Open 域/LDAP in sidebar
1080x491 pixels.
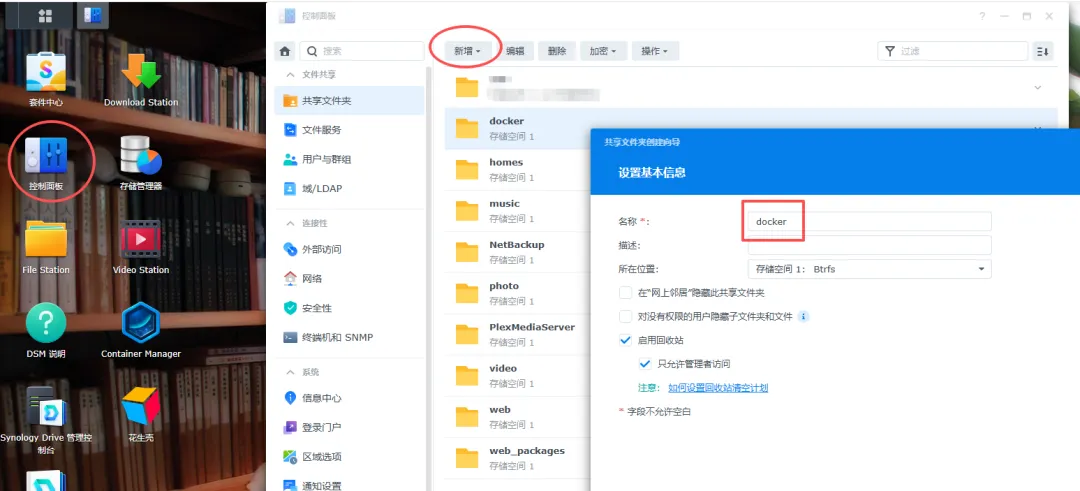[x=349, y=188]
